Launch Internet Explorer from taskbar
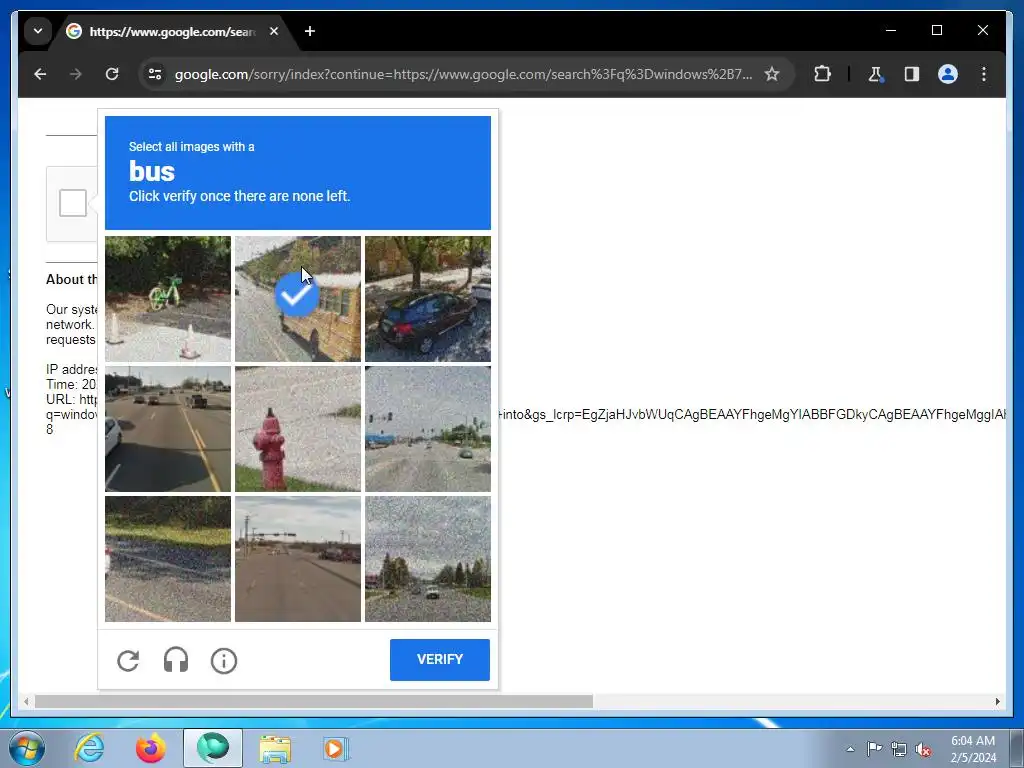This screenshot has height=768, width=1024. (89, 748)
